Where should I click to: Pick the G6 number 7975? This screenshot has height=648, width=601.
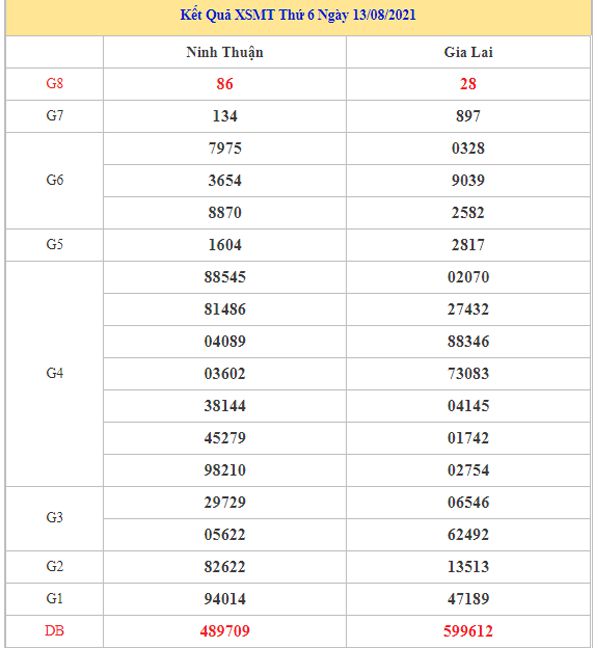point(225,148)
